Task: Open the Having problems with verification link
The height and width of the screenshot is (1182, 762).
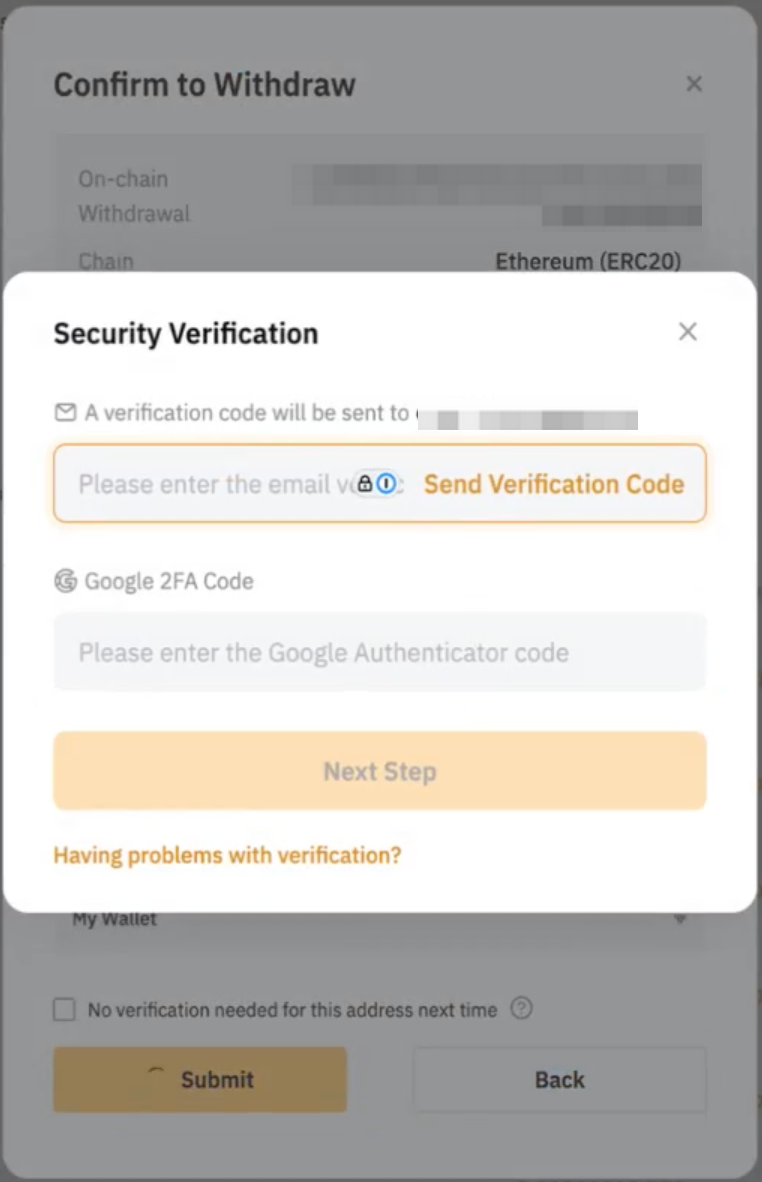Action: [227, 855]
